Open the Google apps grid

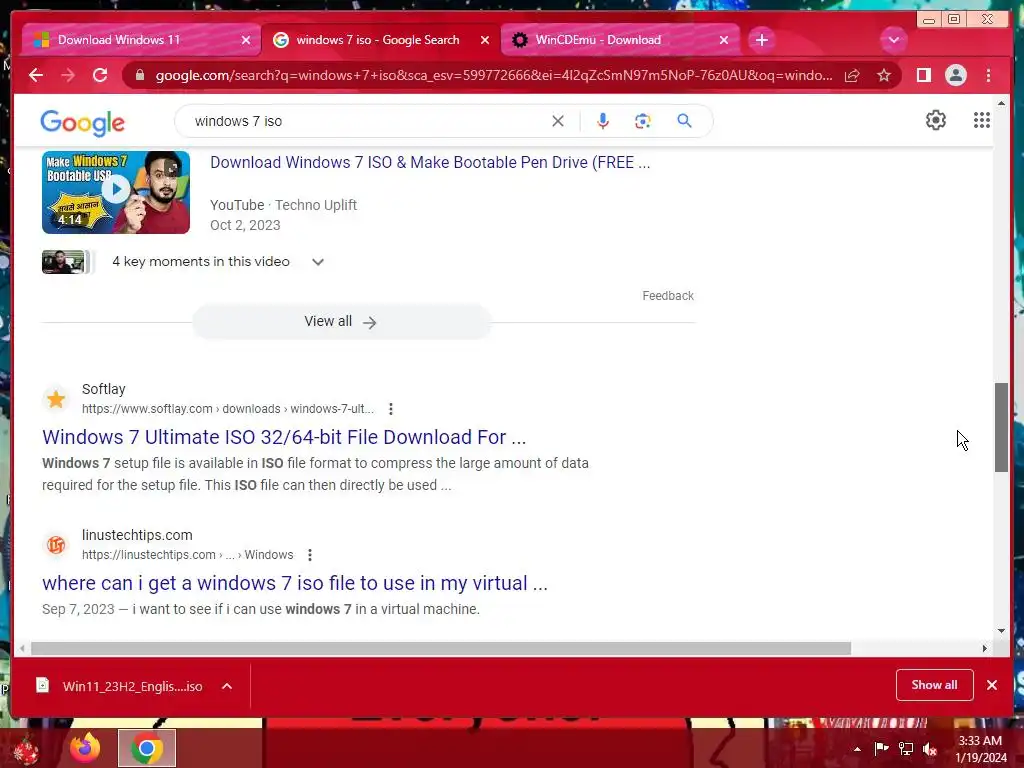coord(982,120)
